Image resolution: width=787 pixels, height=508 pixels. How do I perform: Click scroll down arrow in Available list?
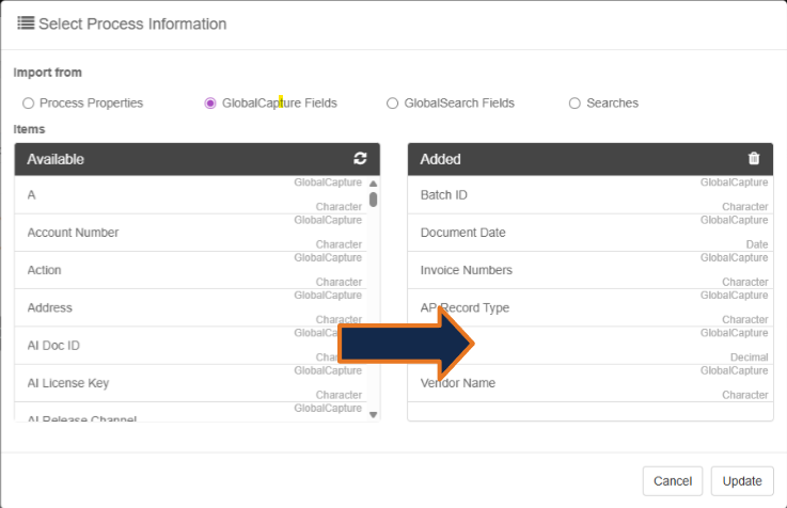coord(373,415)
